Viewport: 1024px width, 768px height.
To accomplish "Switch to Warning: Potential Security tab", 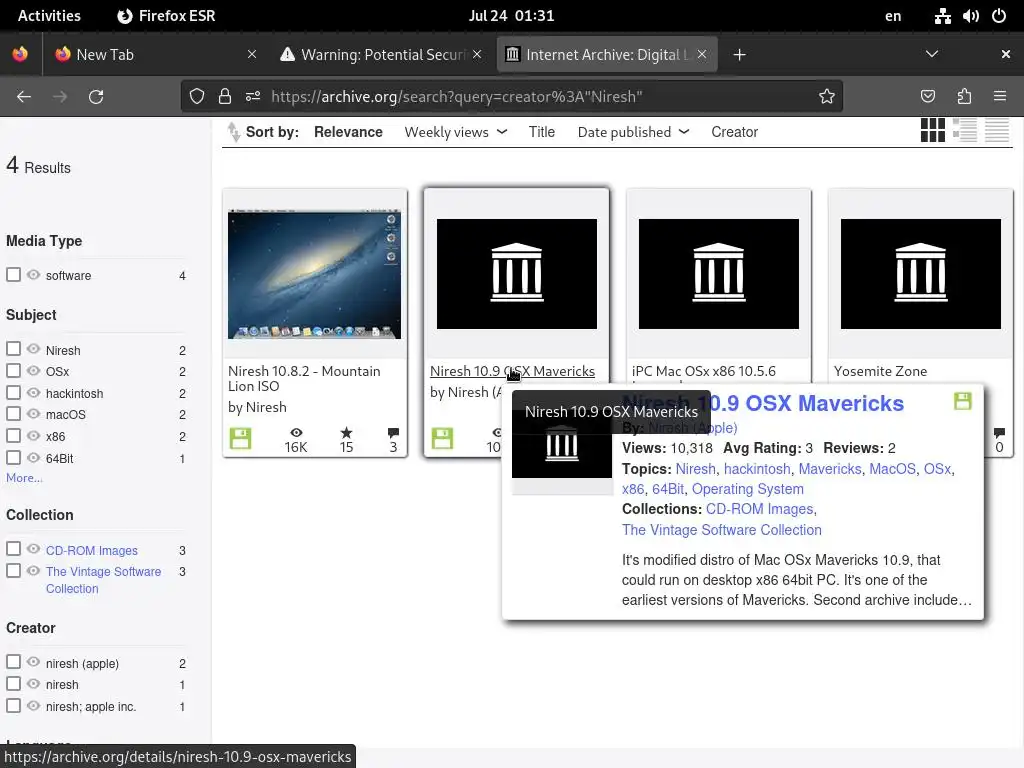I will [x=383, y=55].
